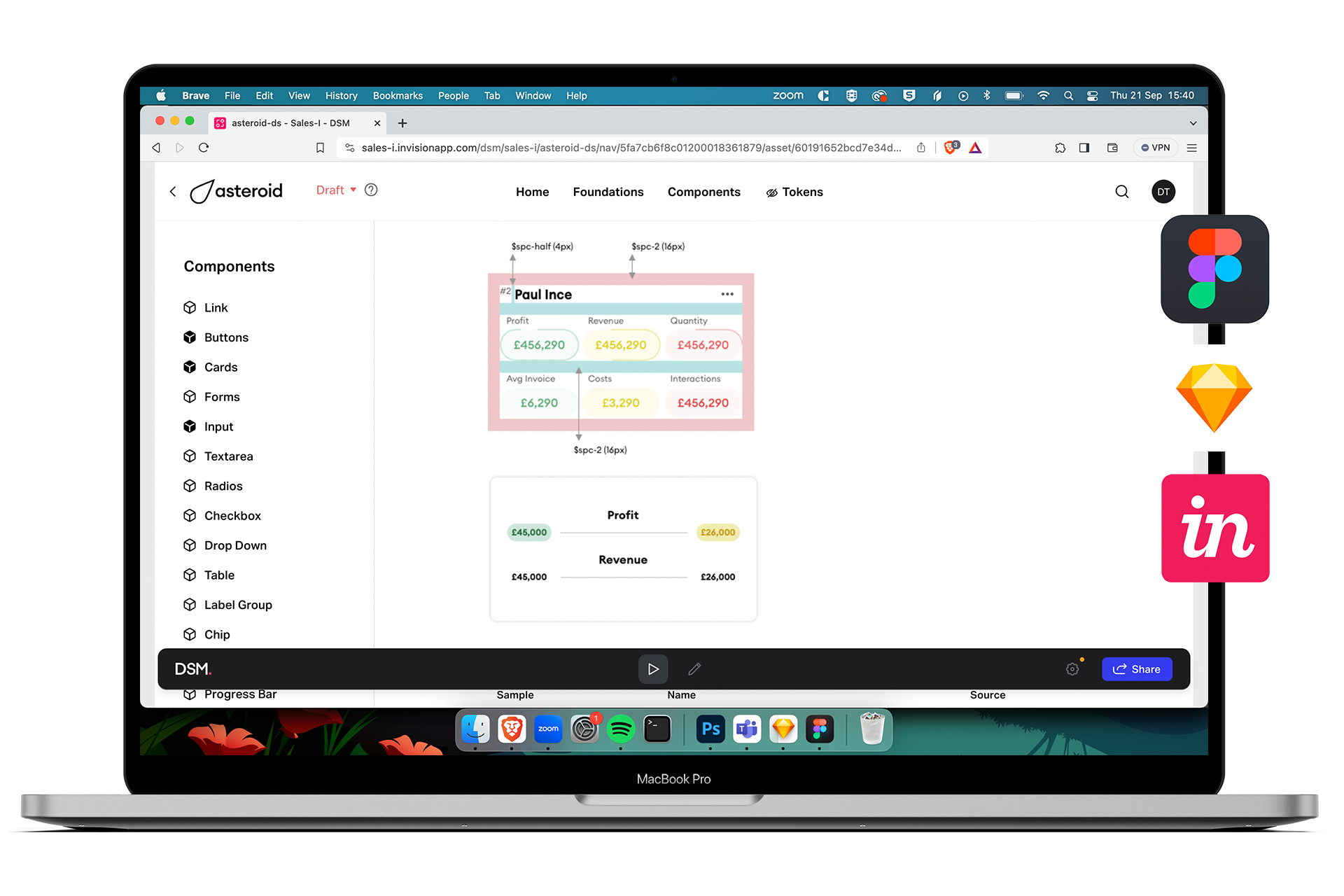This screenshot has height=896, width=1344.
Task: Open Finder from the Dock
Action: click(x=475, y=729)
